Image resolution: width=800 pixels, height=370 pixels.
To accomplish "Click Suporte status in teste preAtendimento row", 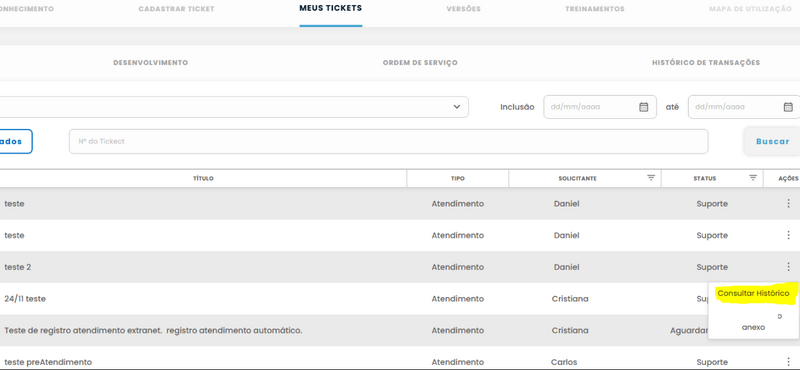I will [x=712, y=362].
